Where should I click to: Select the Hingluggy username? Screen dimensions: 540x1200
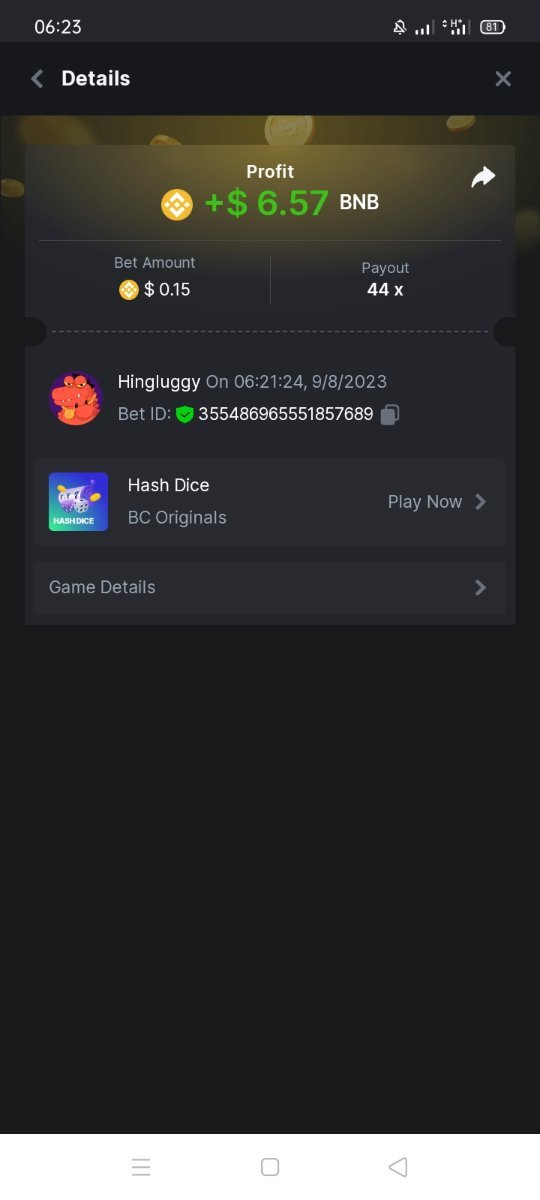point(159,382)
